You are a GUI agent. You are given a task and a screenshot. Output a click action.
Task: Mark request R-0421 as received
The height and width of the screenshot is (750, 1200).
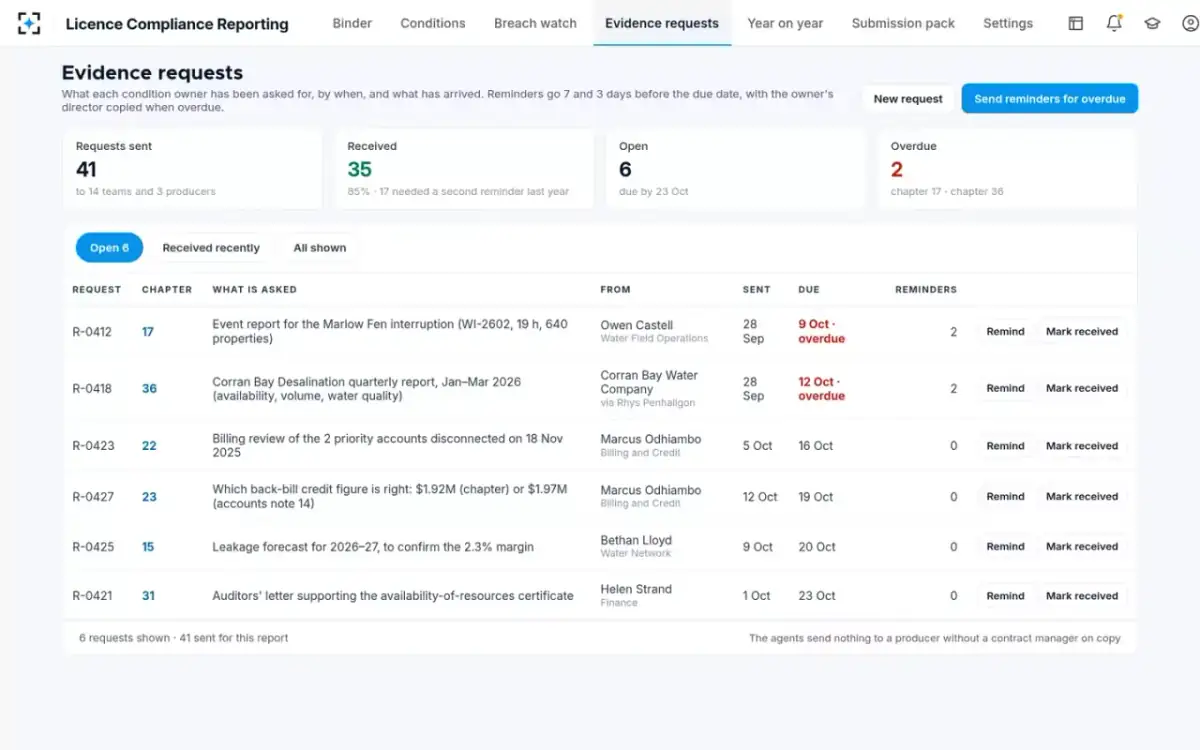point(1082,596)
